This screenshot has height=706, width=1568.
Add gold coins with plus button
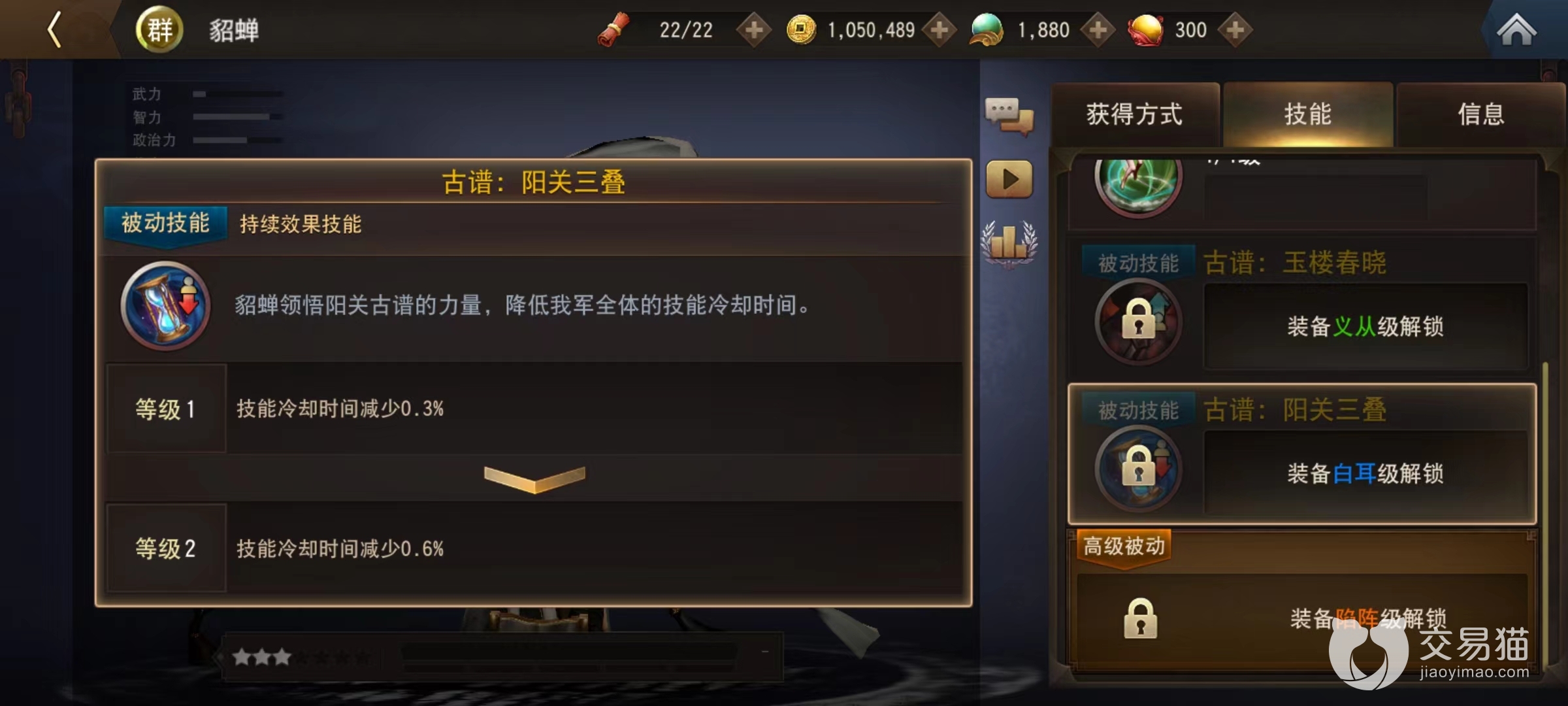939,30
